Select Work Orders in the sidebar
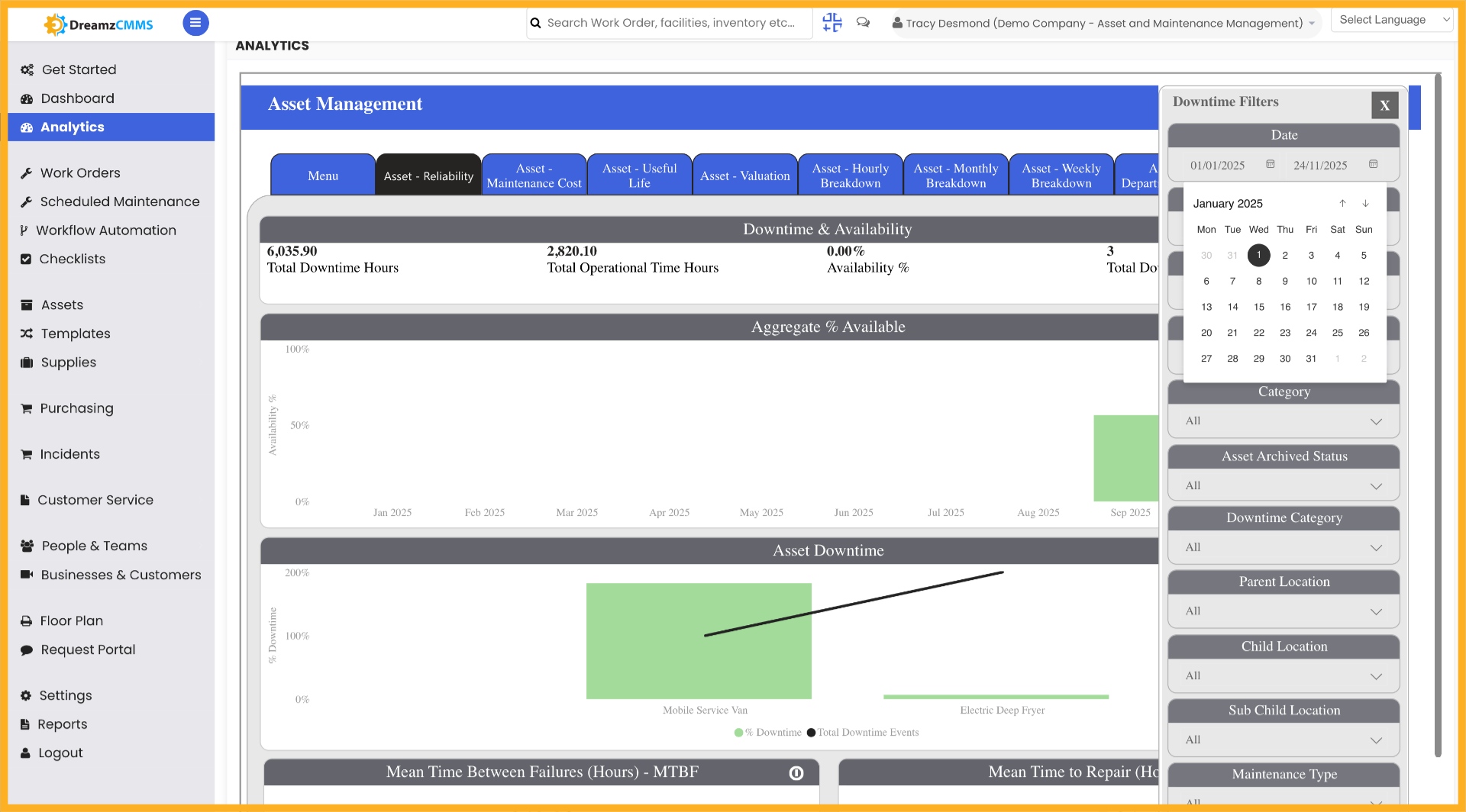Viewport: 1466px width, 812px height. point(79,172)
